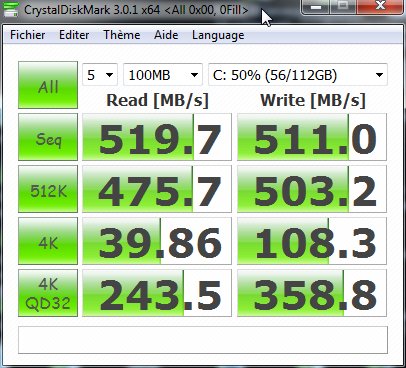Click the 512K read result 475.7

pos(157,189)
